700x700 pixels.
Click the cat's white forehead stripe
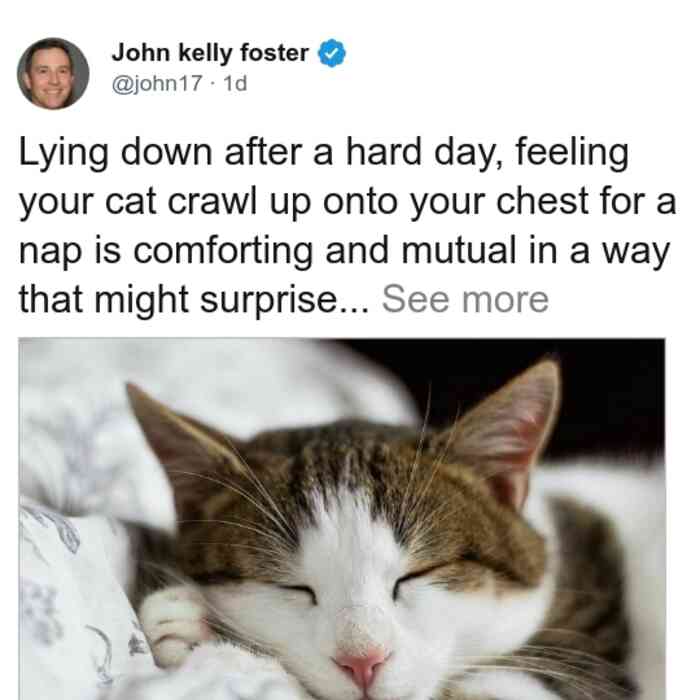[353, 536]
